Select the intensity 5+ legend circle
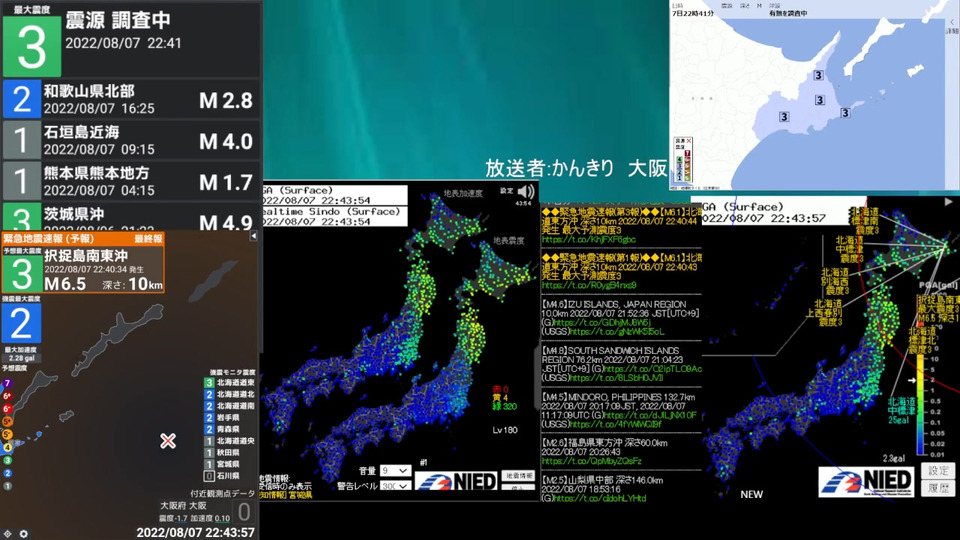 (x=7, y=422)
